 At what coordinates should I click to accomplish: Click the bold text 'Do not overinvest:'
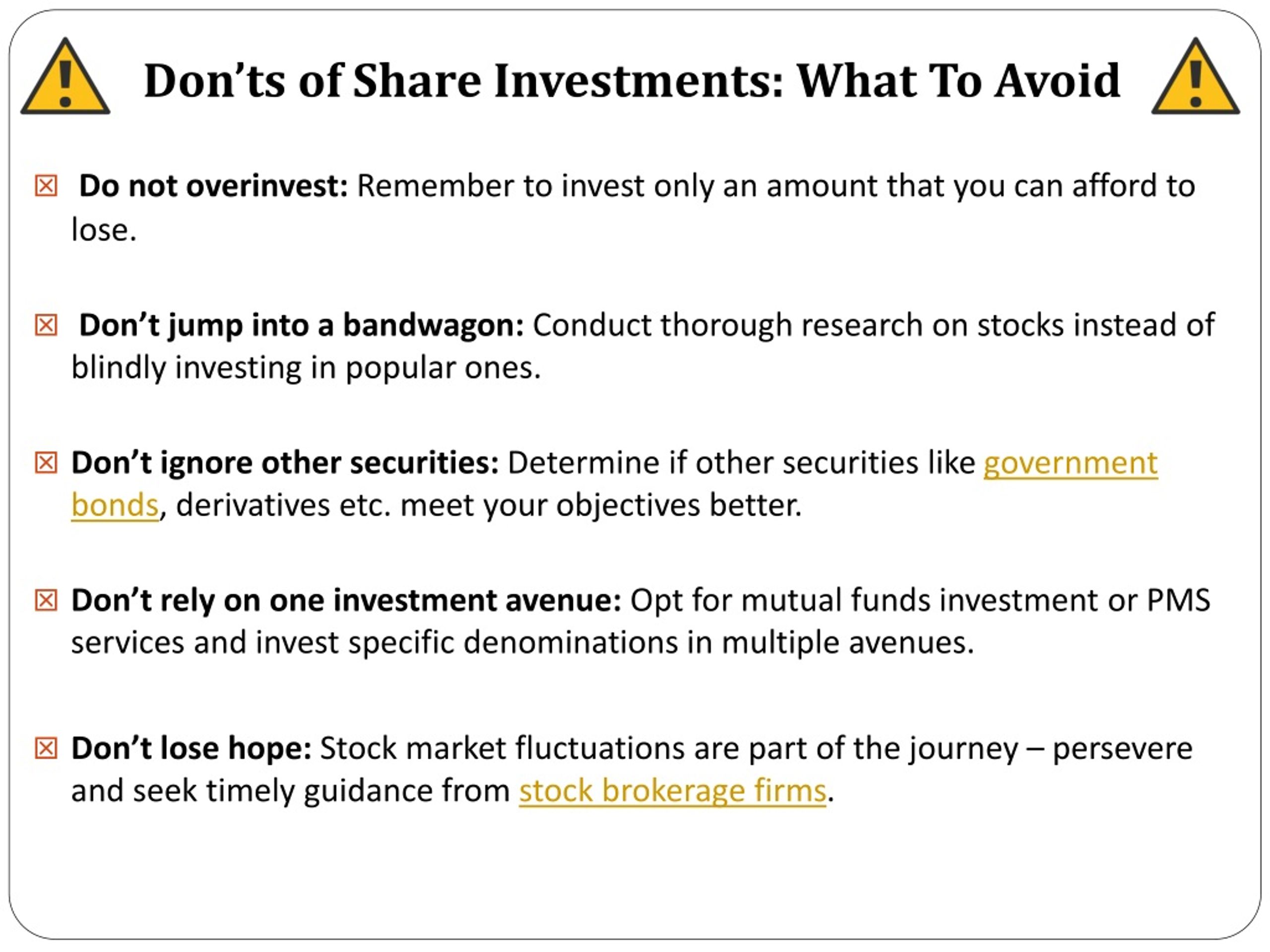click(214, 186)
